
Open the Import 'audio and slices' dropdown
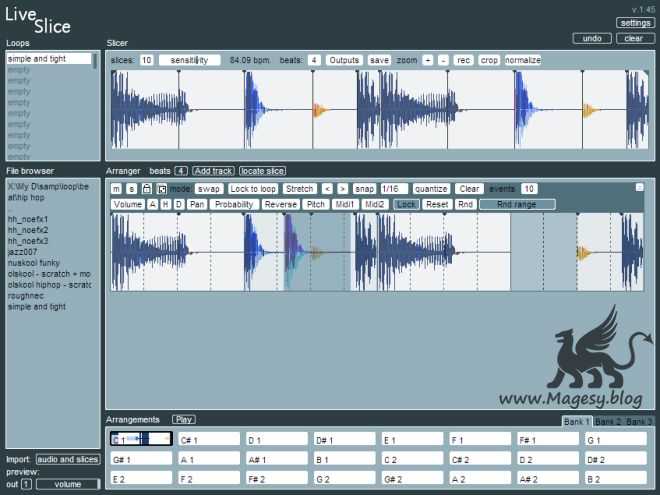click(68, 460)
